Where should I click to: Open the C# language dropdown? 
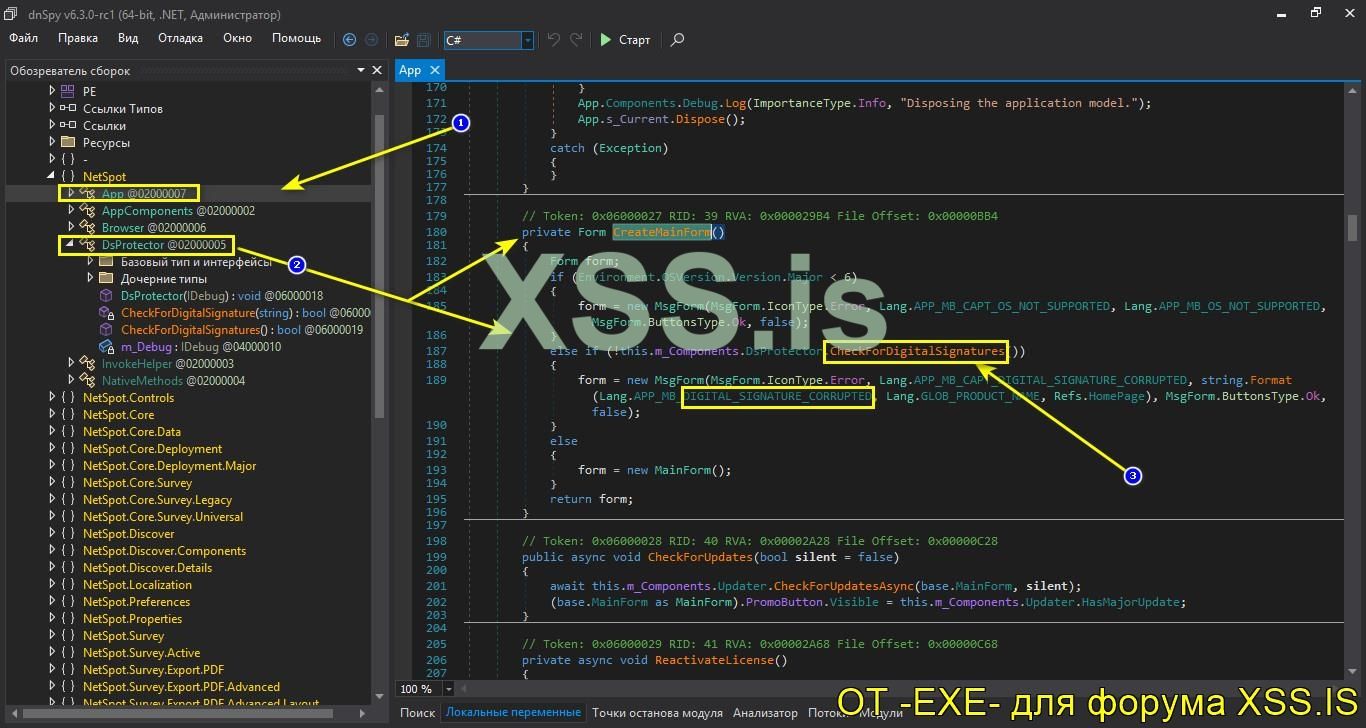[x=528, y=40]
